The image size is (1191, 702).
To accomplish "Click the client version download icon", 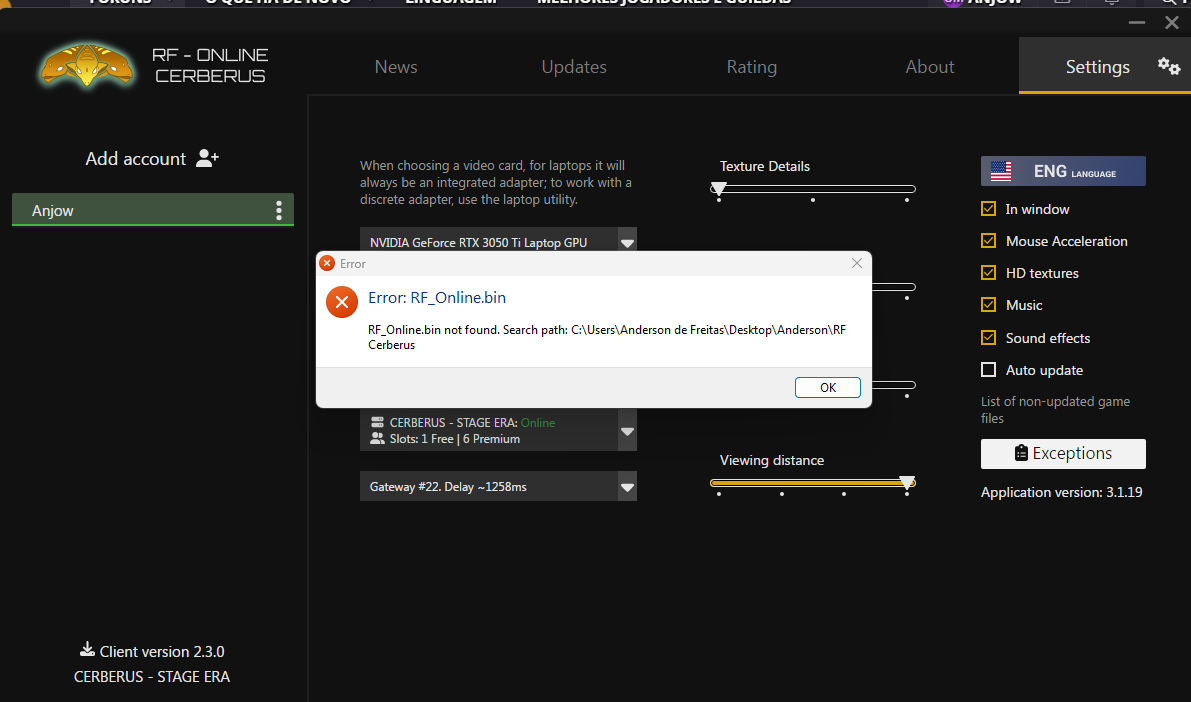I will [87, 650].
